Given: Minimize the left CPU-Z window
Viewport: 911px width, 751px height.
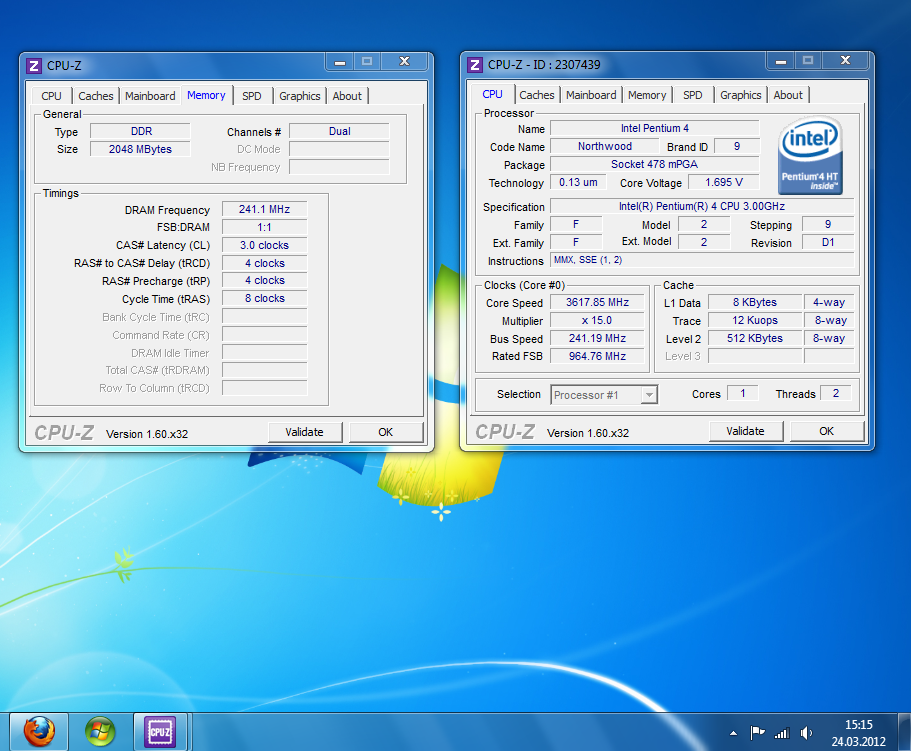Looking at the screenshot, I should tap(340, 62).
